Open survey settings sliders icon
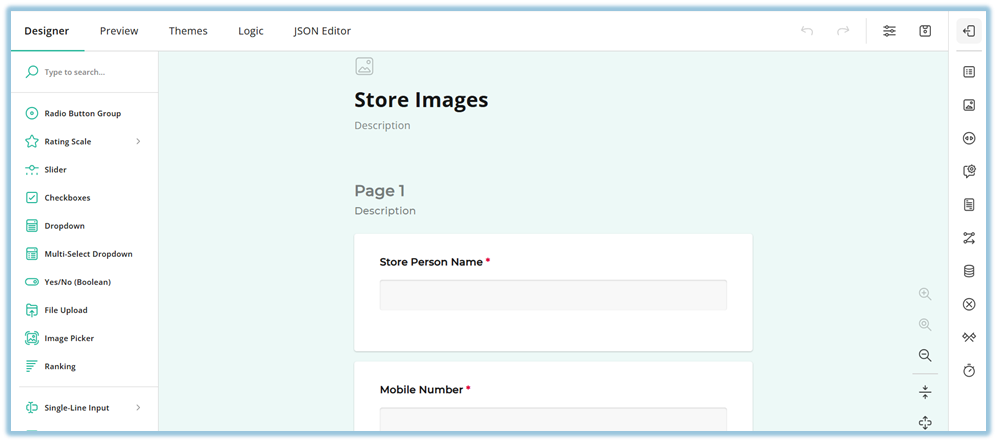 [889, 31]
